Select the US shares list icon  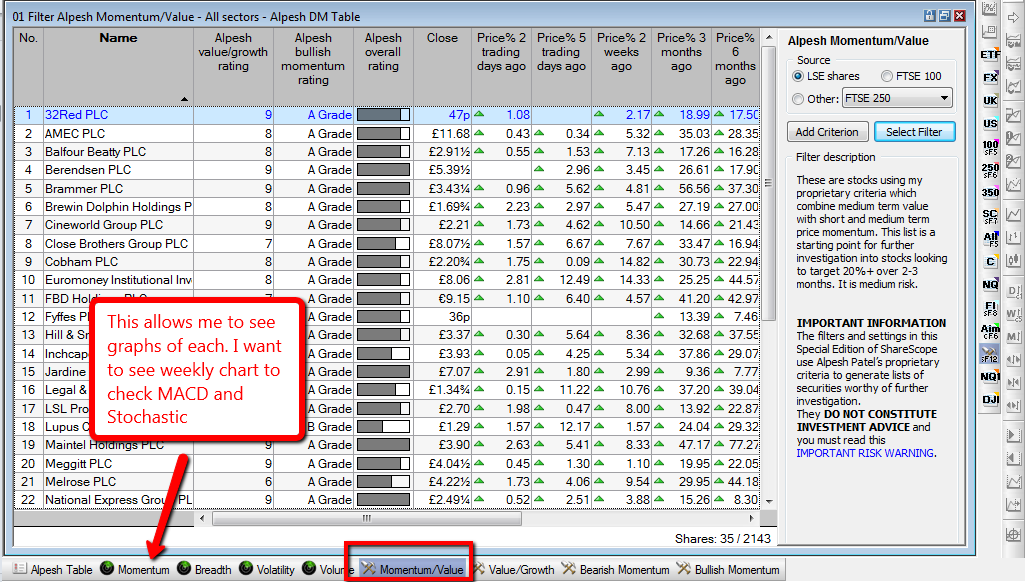point(990,124)
